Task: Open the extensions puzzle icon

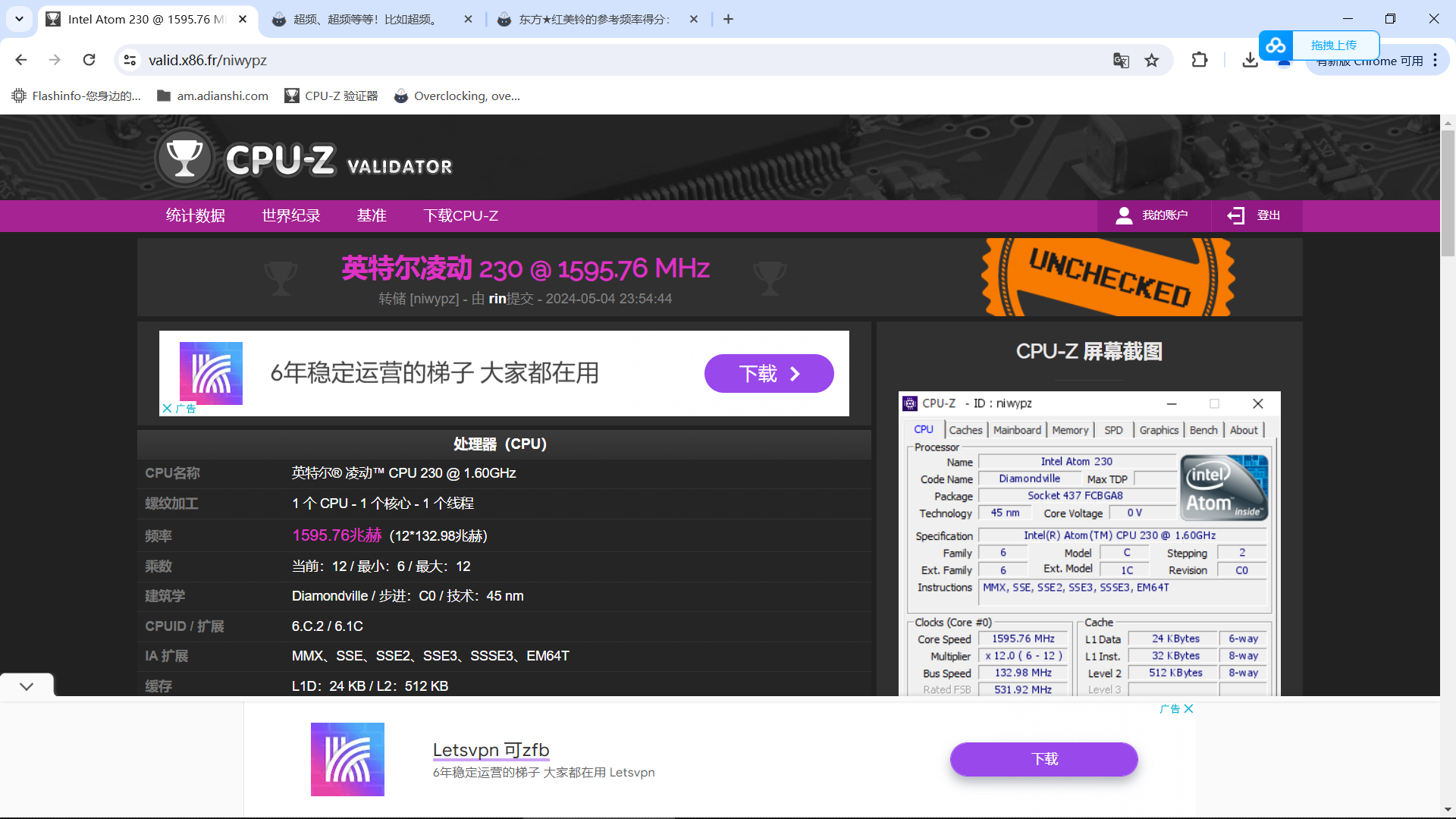Action: (1200, 60)
